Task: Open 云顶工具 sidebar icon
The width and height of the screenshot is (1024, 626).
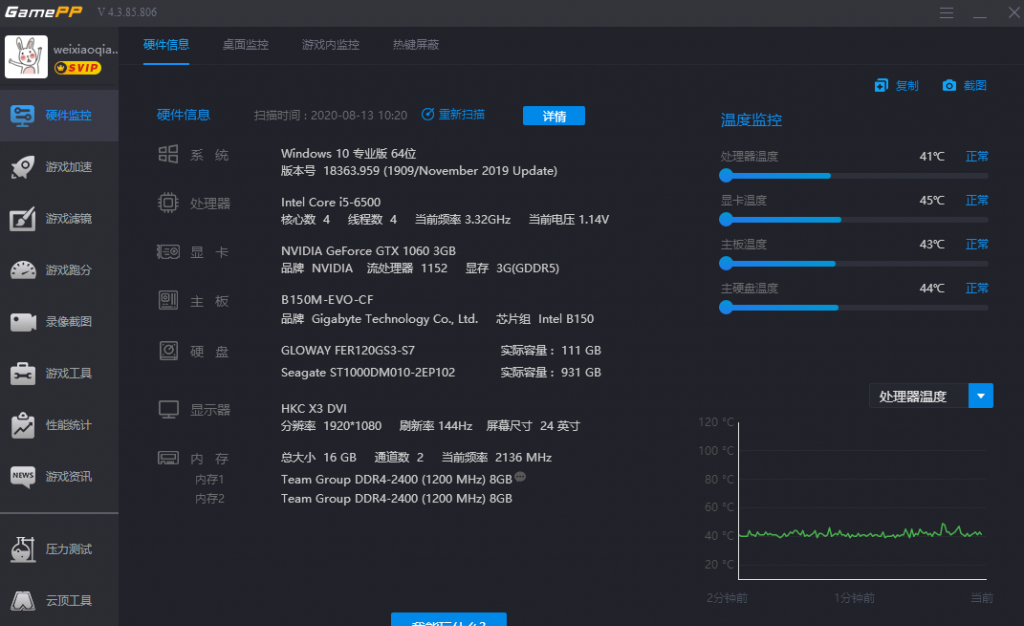Action: click(x=23, y=601)
